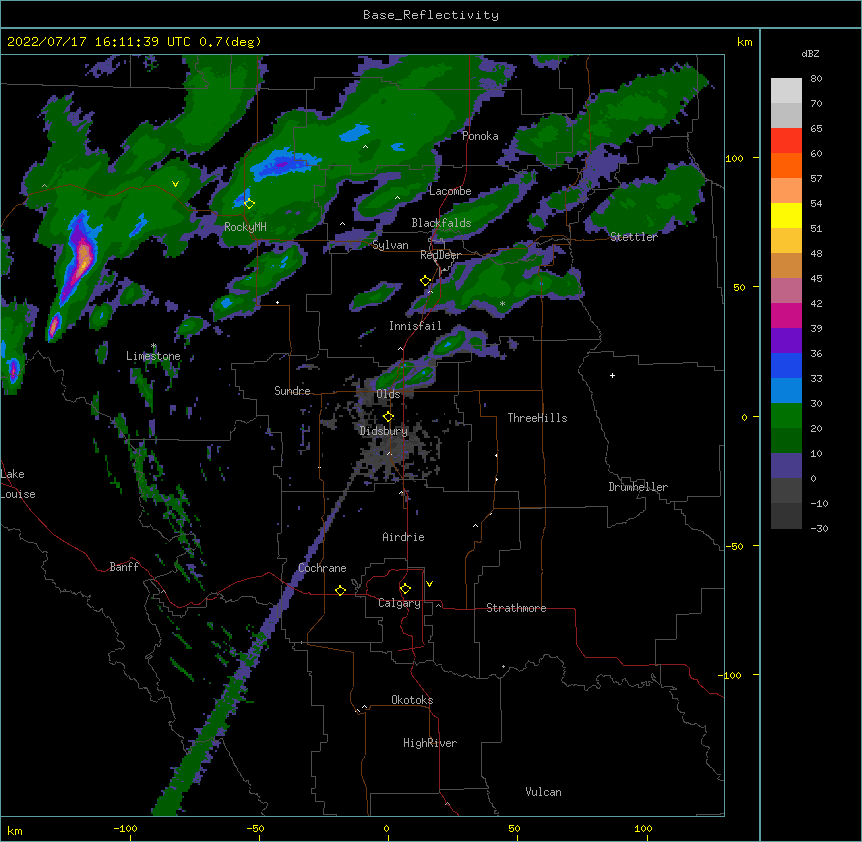The width and height of the screenshot is (862, 842).
Task: Click the dBZ legend heading
Action: [810, 54]
